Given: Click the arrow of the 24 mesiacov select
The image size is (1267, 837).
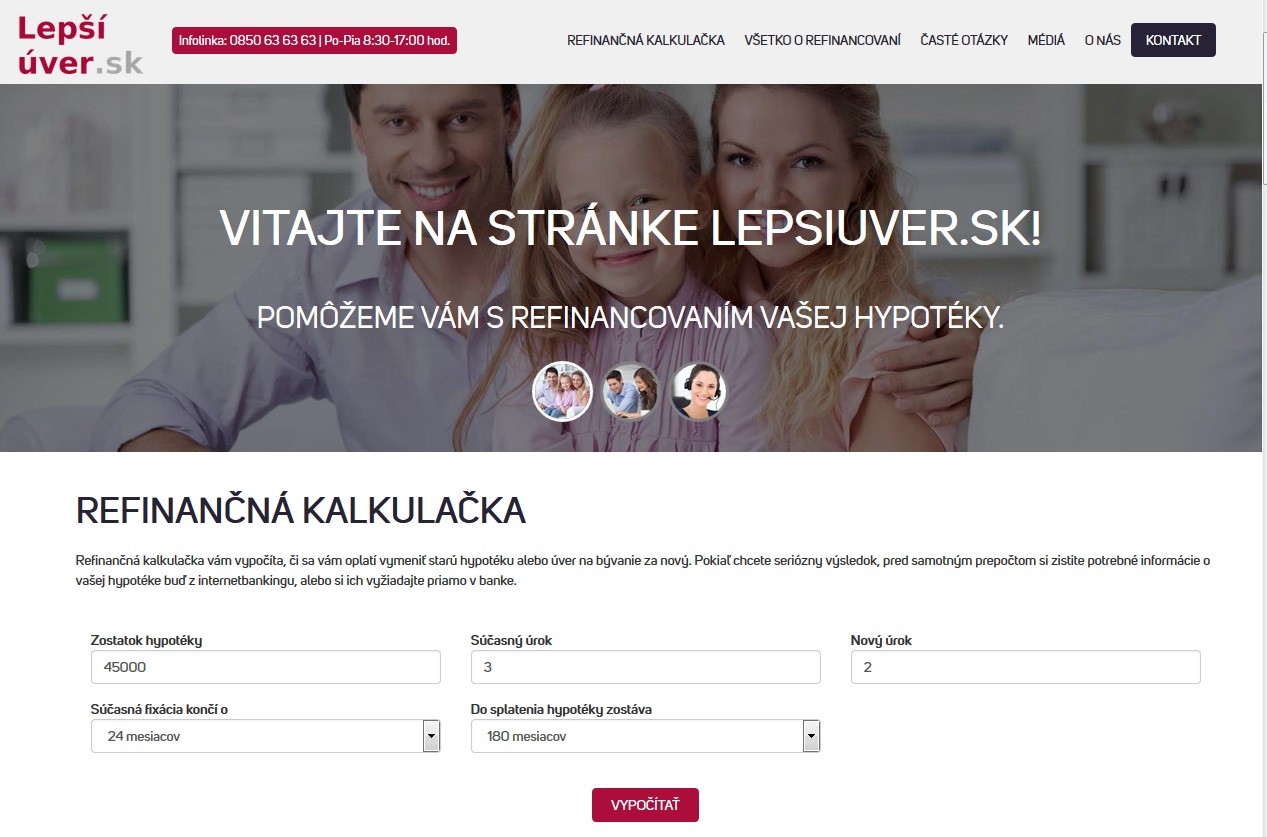Looking at the screenshot, I should coord(431,736).
